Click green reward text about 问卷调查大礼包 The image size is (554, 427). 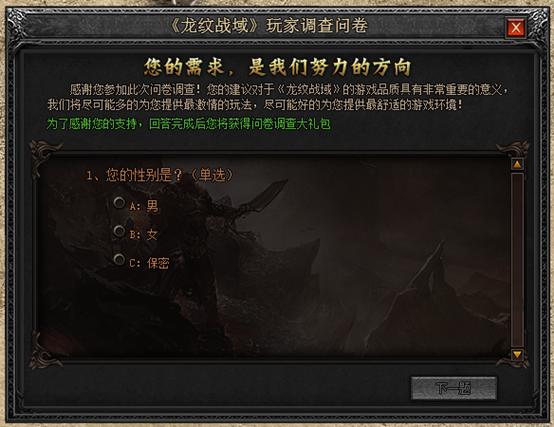[x=189, y=124]
